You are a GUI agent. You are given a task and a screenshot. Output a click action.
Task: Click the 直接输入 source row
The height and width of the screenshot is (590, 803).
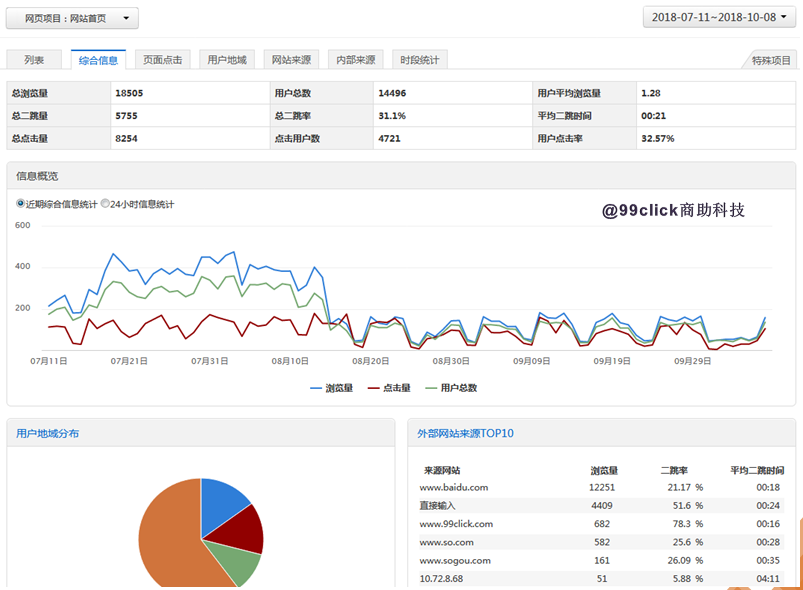pyautogui.click(x=602, y=505)
